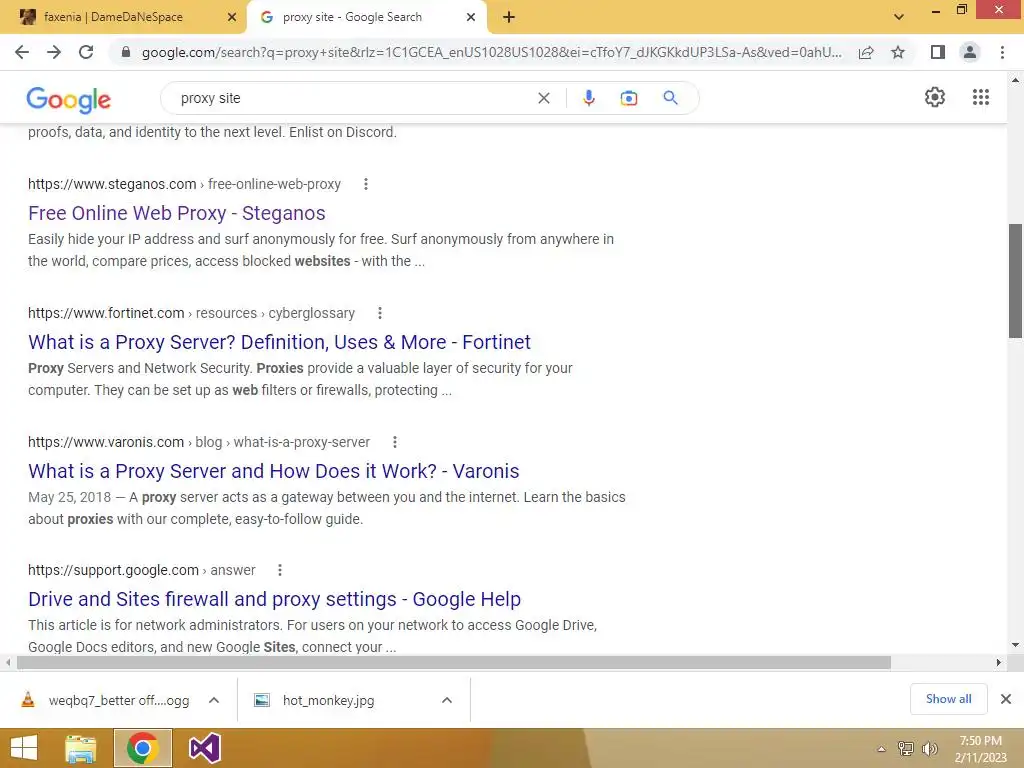
Task: Open Google quick settings gear
Action: click(x=935, y=97)
